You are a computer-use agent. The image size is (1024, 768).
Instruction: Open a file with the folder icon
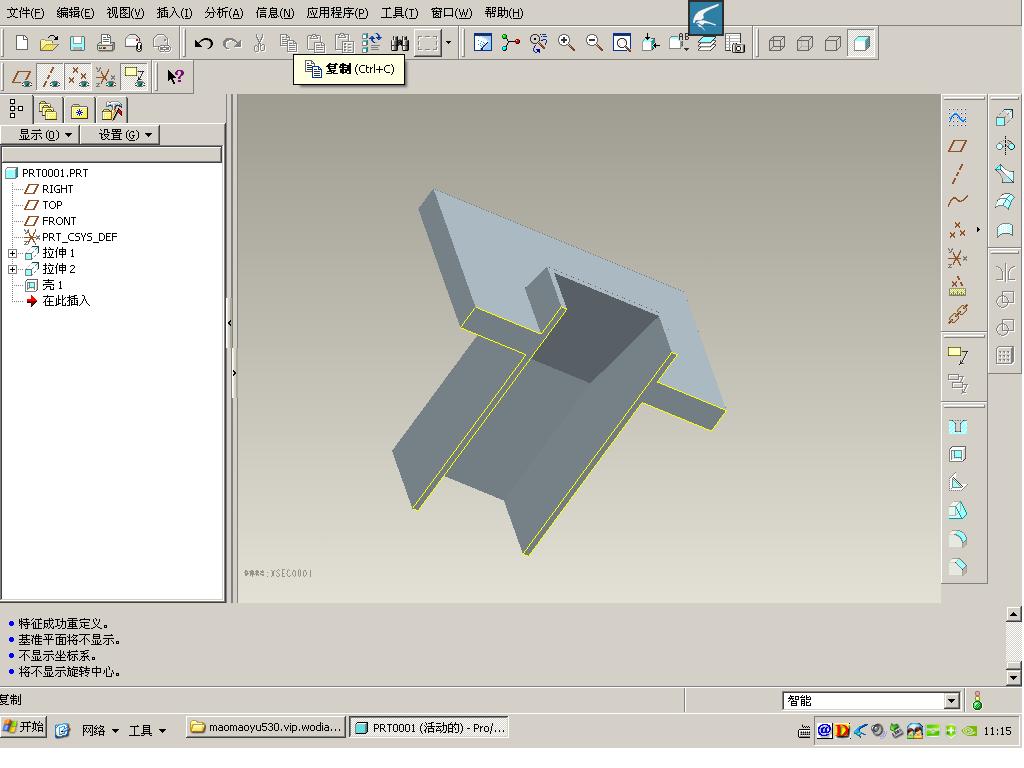49,43
